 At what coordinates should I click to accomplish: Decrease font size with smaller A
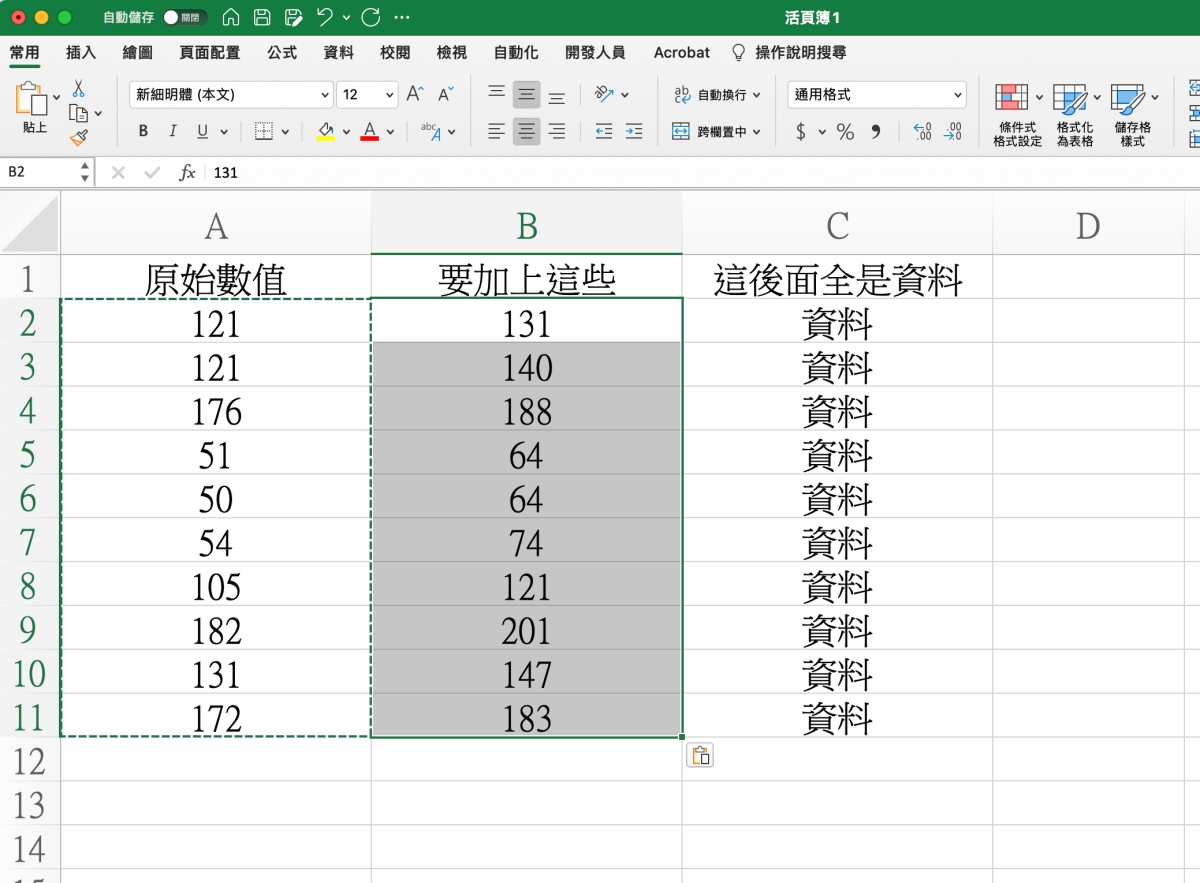(446, 95)
